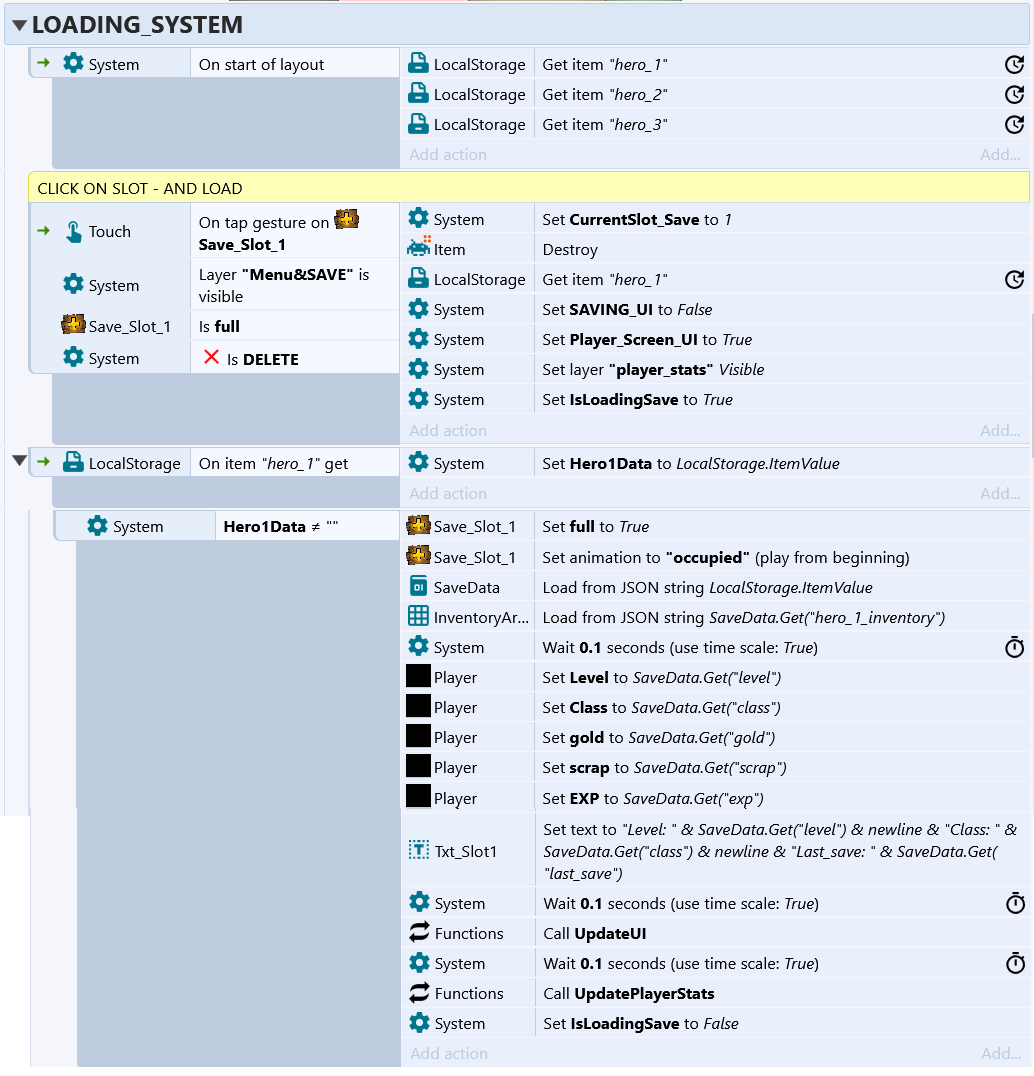Click Add action below Set Hero1Data action

click(x=448, y=494)
